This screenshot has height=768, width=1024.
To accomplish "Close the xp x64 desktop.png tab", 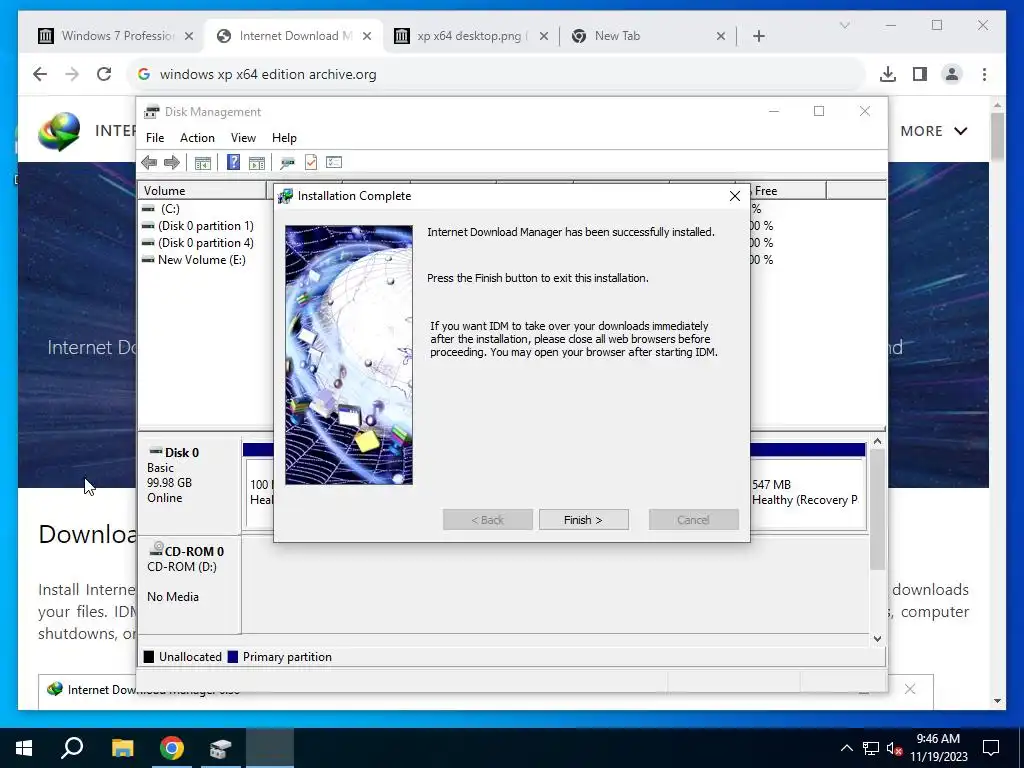I will (543, 37).
